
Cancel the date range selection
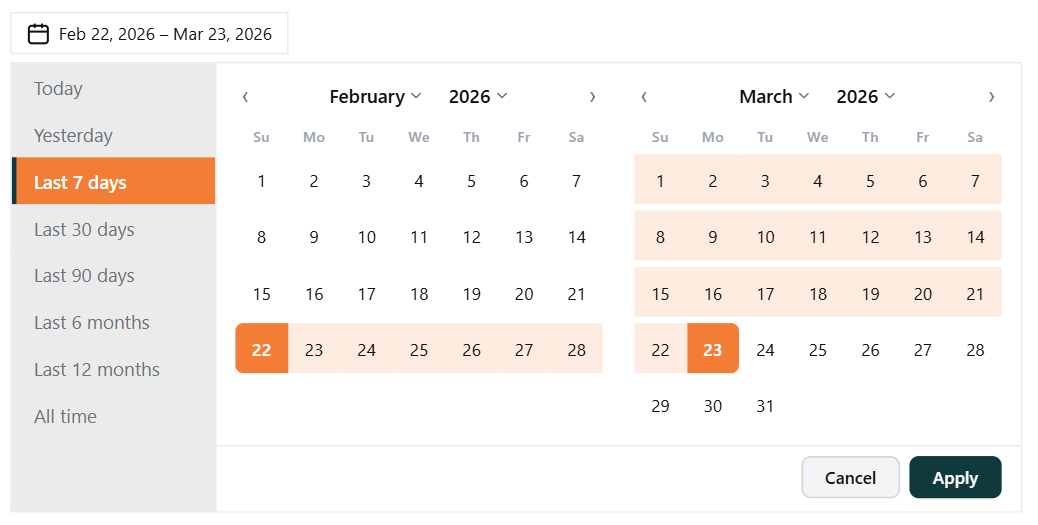[850, 478]
